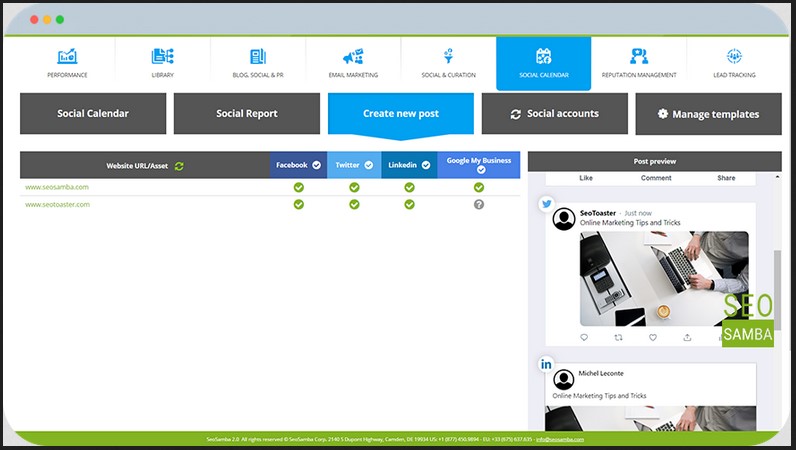The height and width of the screenshot is (450, 796).
Task: Click the LinkedIn badge on post preview
Action: coord(546,364)
